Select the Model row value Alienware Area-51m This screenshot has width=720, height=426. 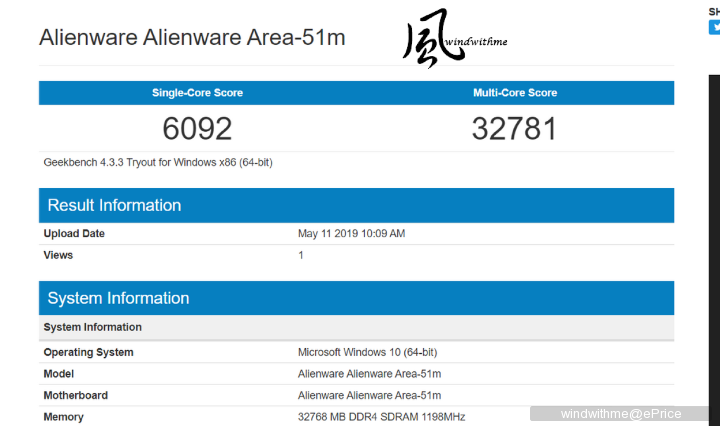point(370,374)
